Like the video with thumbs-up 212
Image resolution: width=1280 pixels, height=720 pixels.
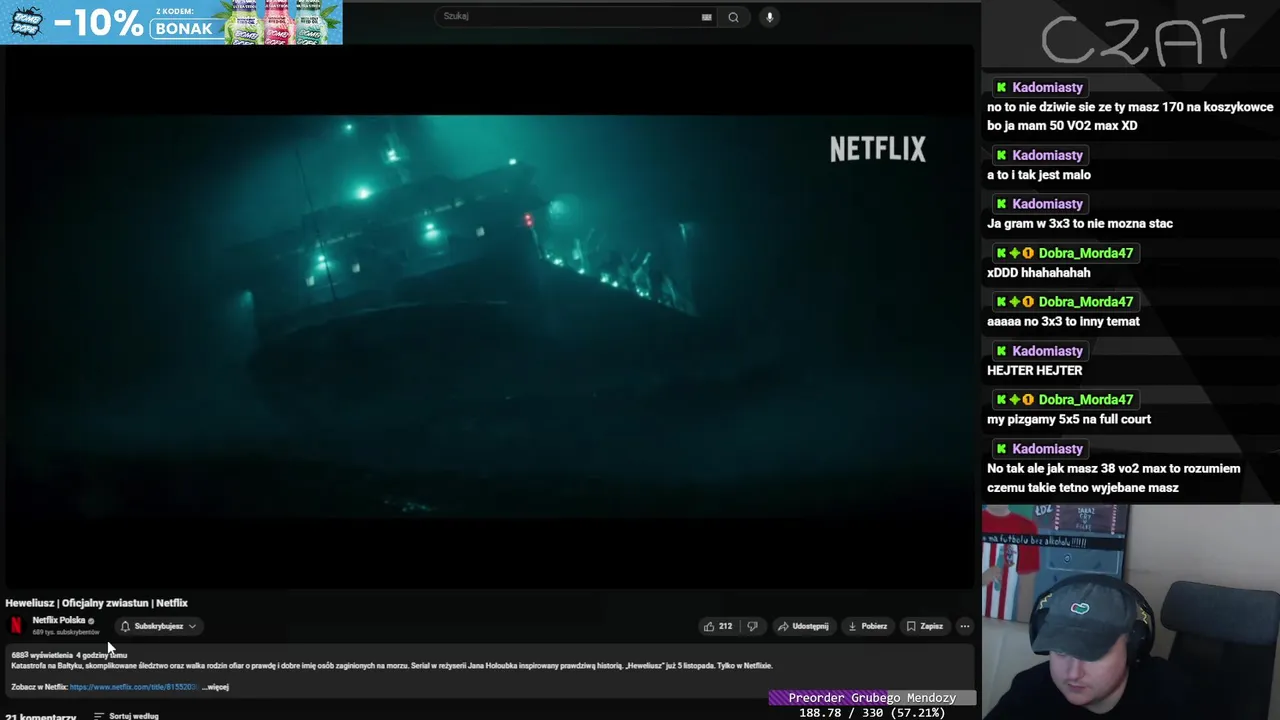[x=718, y=626]
